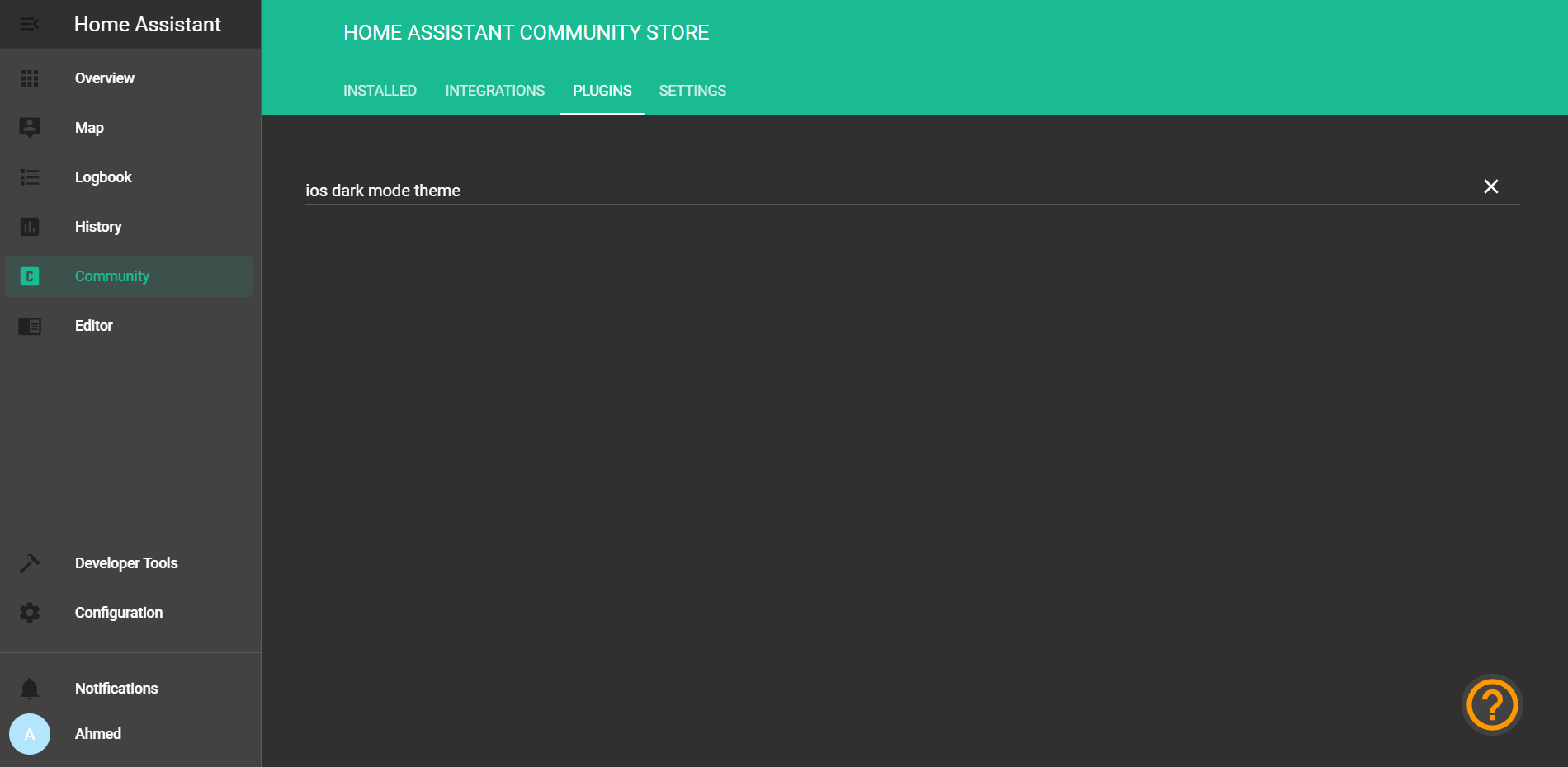
Task: Open the Ahmed profile label
Action: tap(98, 734)
